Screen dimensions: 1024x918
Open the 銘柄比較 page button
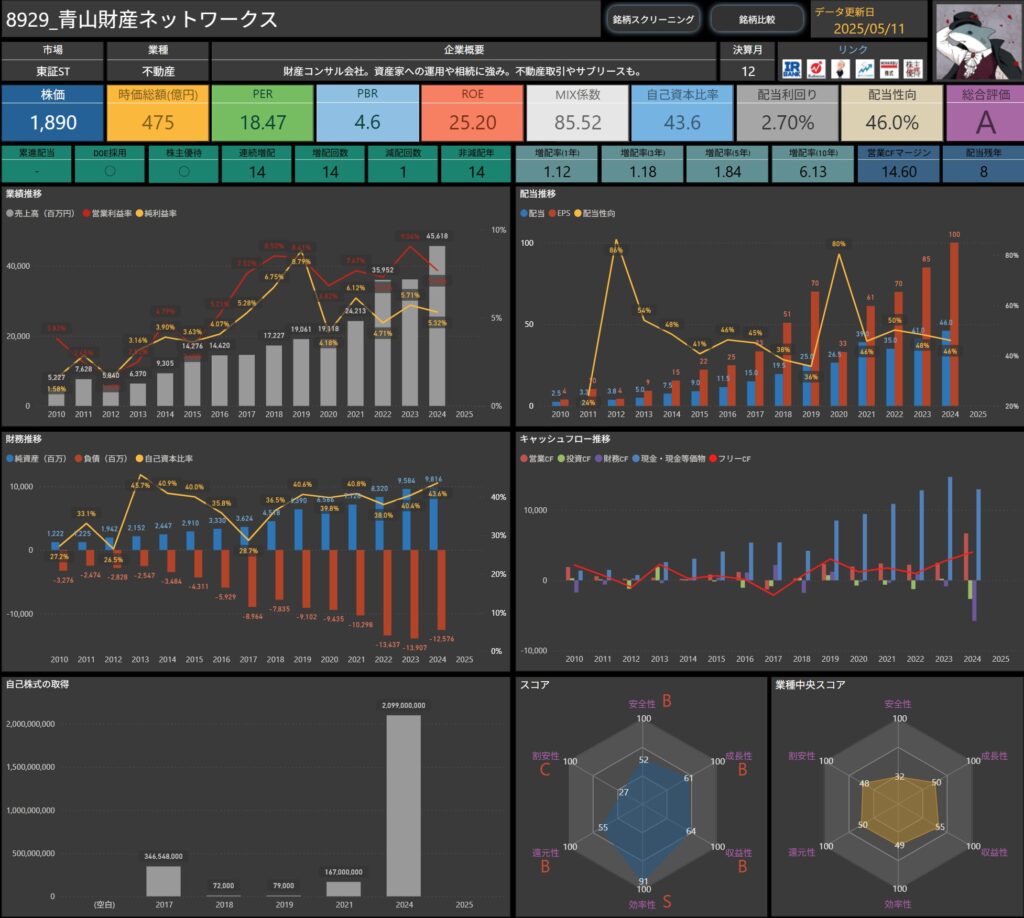[757, 20]
